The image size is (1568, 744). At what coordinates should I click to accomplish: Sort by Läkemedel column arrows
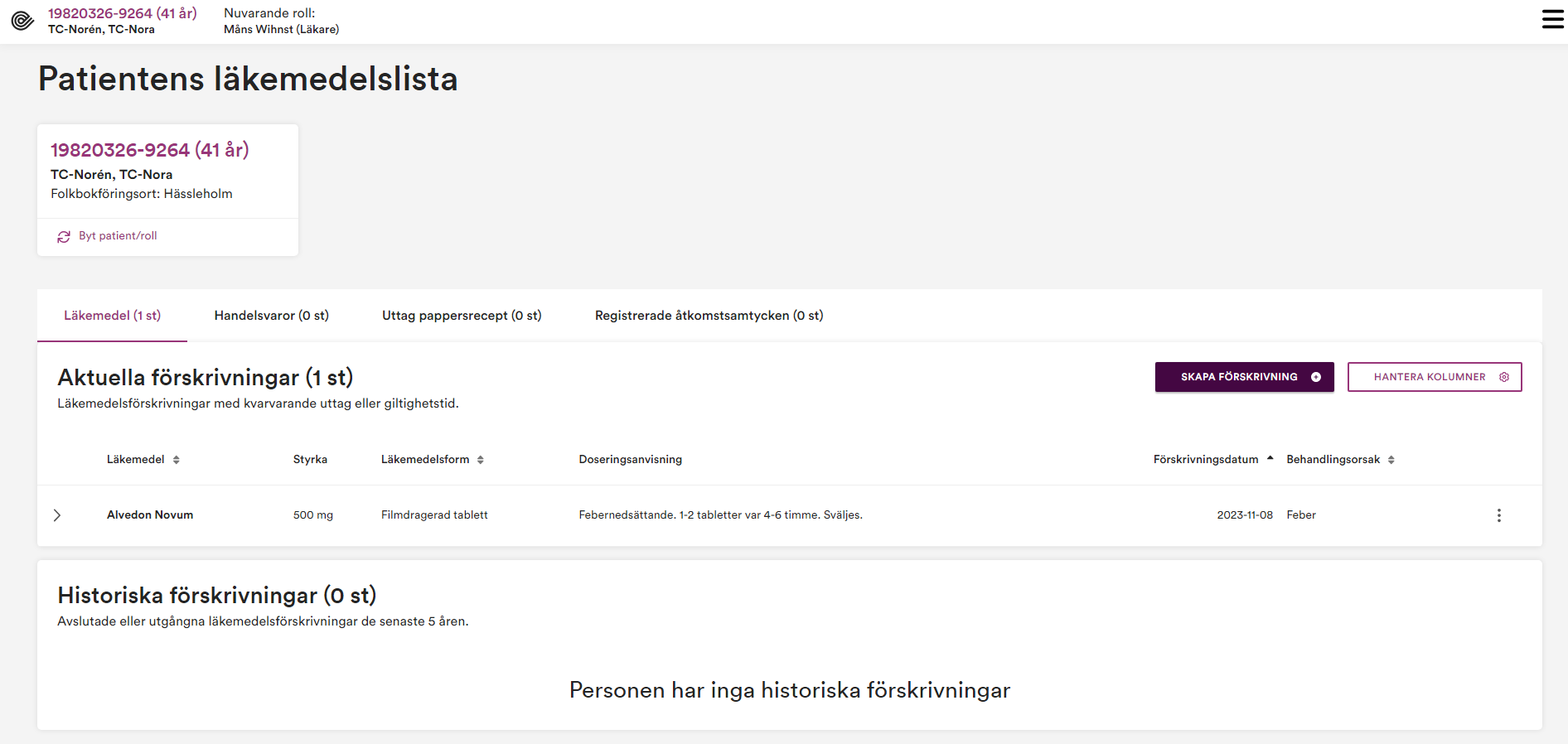tap(177, 460)
